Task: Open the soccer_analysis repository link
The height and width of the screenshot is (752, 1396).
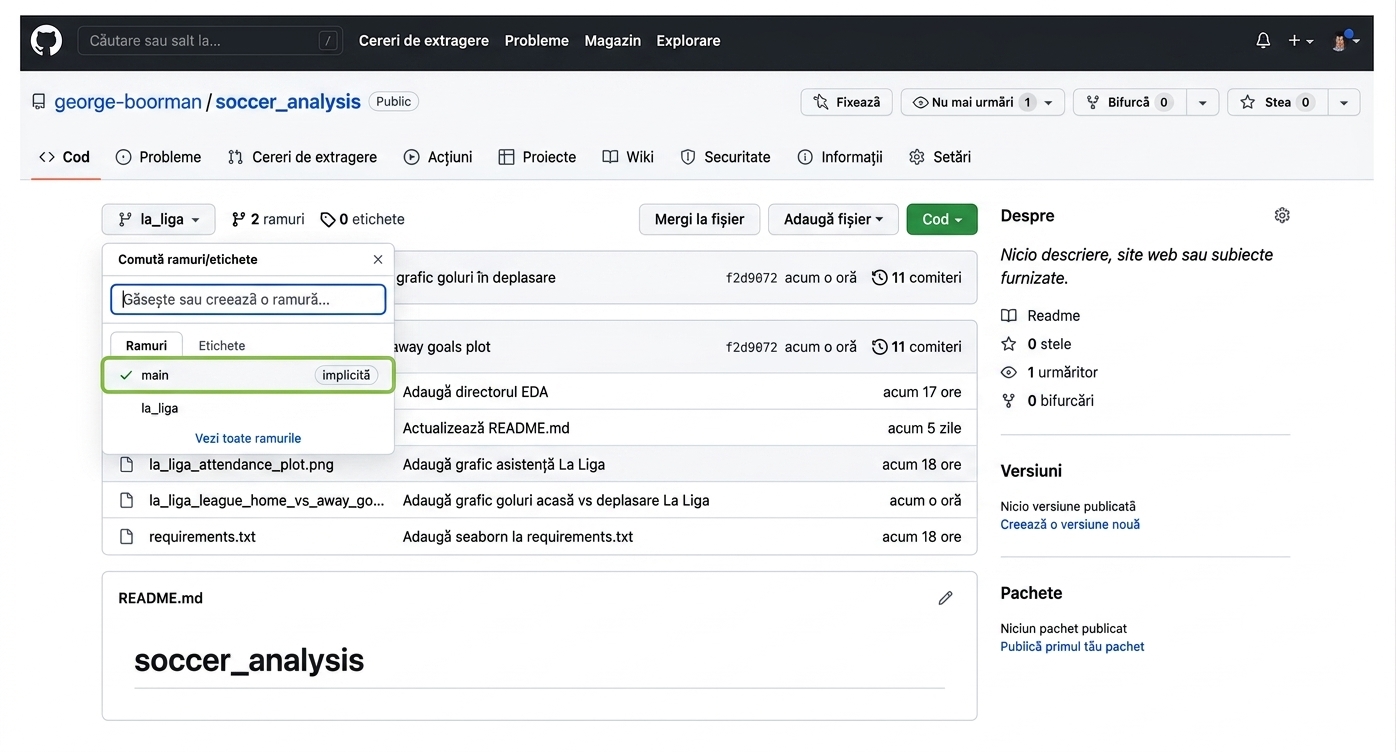Action: [x=288, y=102]
